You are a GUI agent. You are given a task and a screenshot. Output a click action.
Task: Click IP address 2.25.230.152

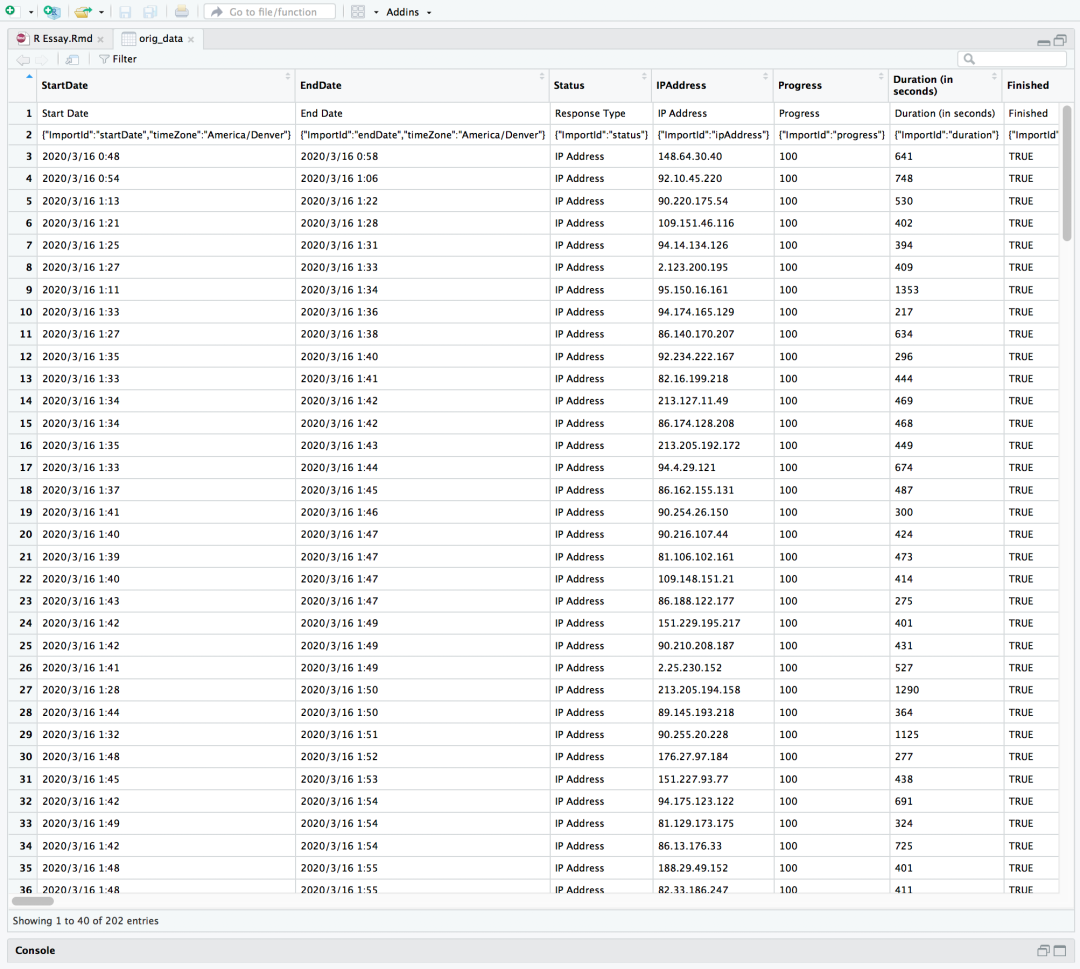712,668
